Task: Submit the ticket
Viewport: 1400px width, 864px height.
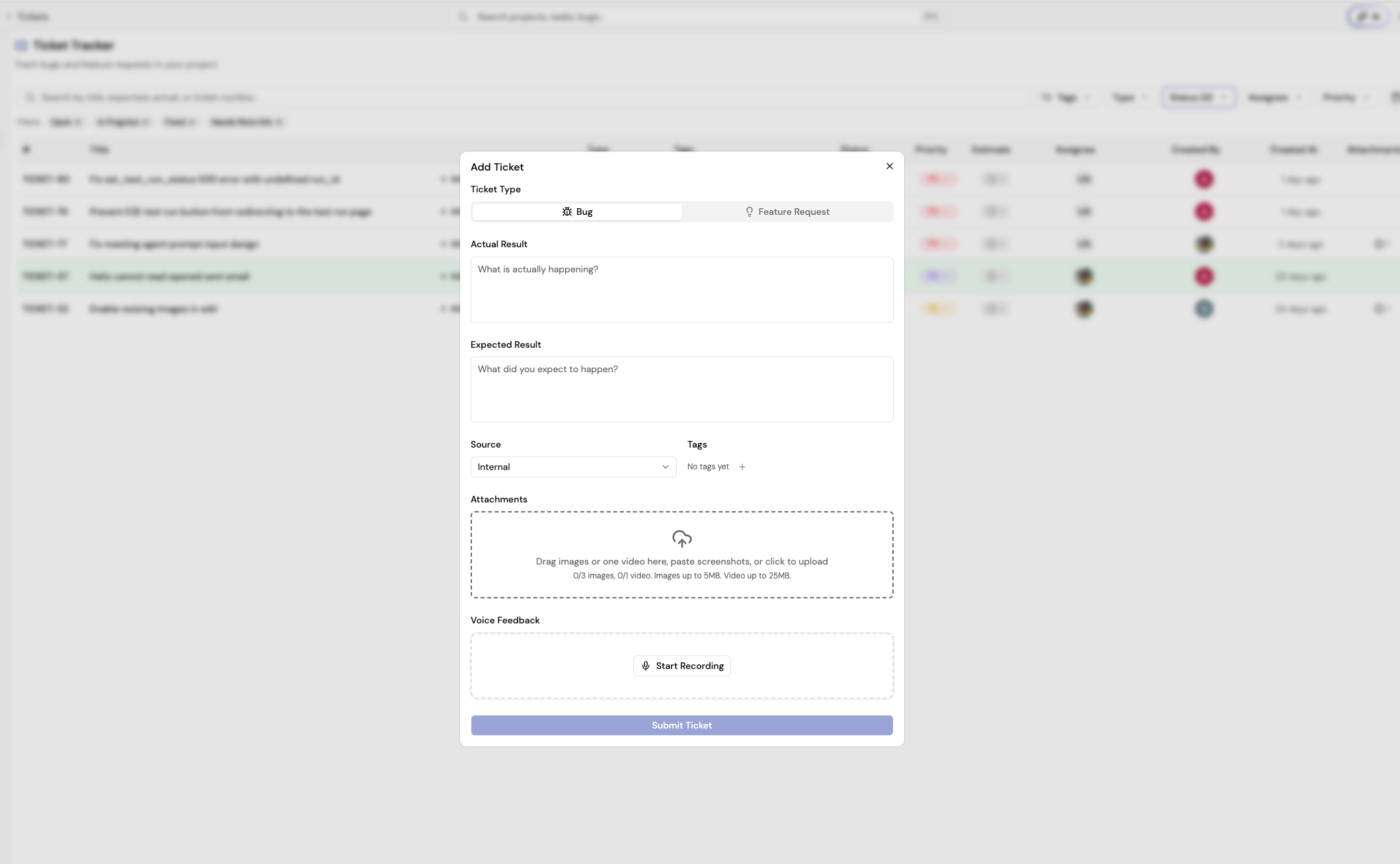Action: [x=681, y=725]
